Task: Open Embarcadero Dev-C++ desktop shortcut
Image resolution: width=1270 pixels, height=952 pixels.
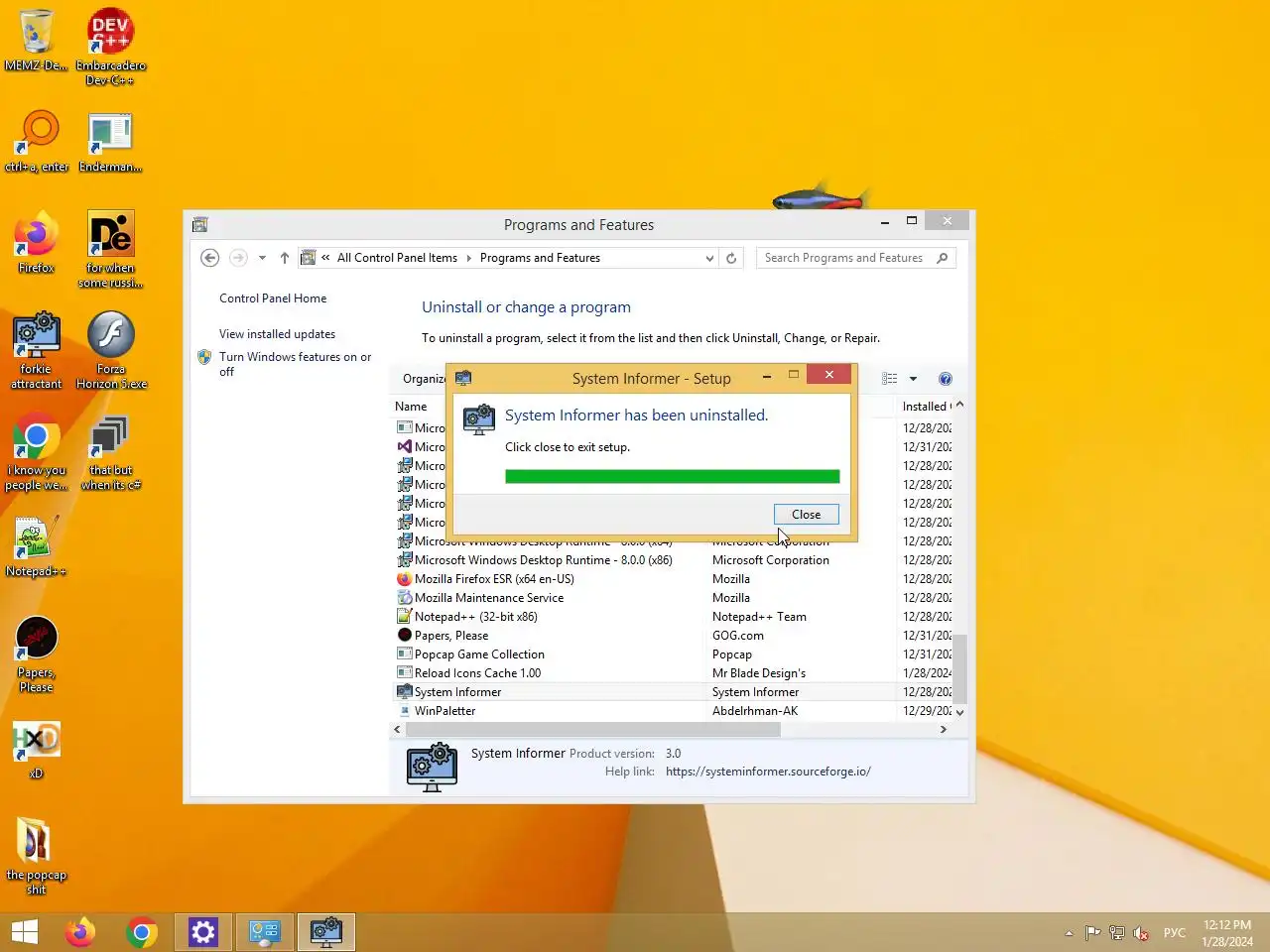Action: pos(110,46)
